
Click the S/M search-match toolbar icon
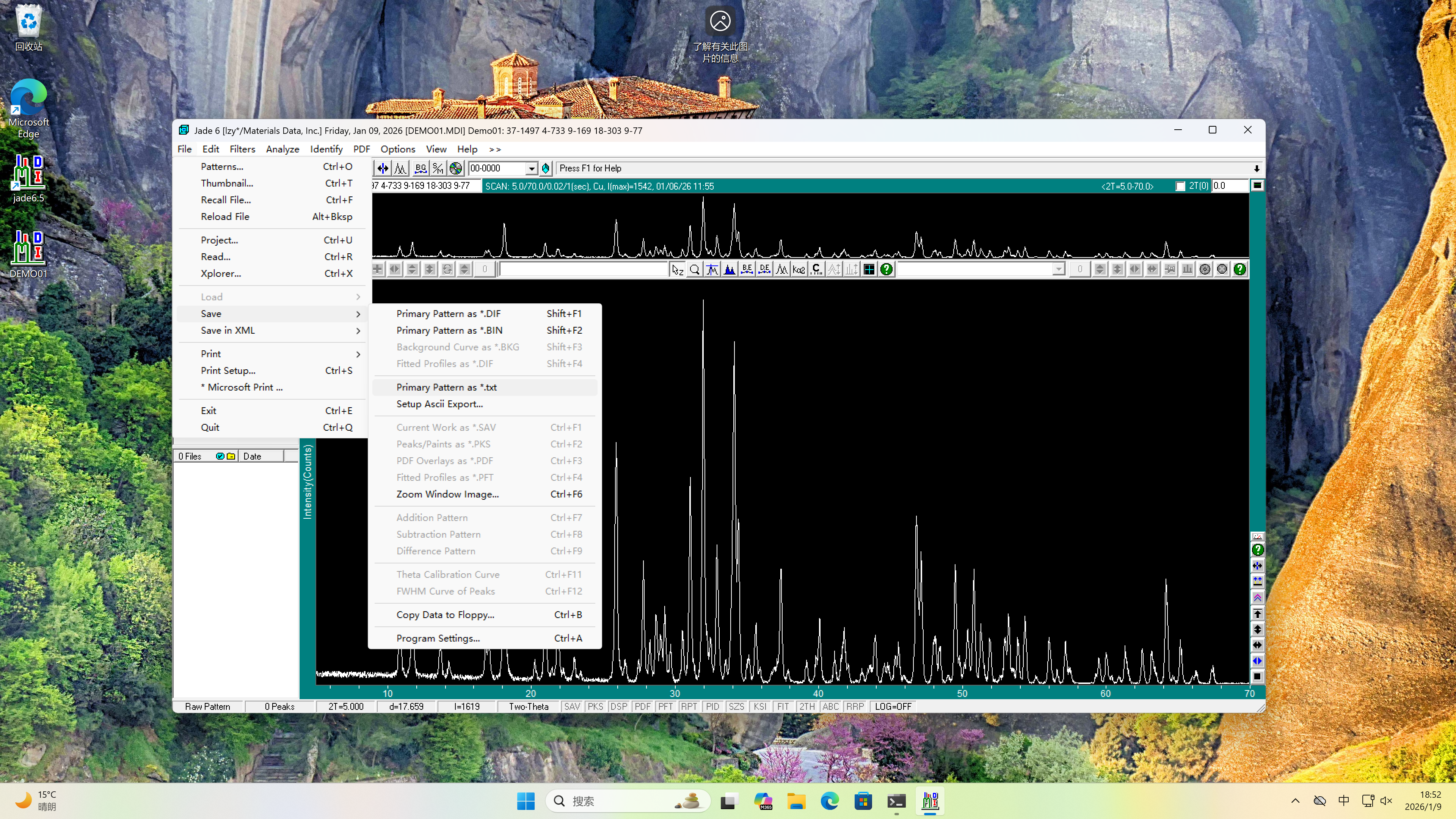coord(438,168)
